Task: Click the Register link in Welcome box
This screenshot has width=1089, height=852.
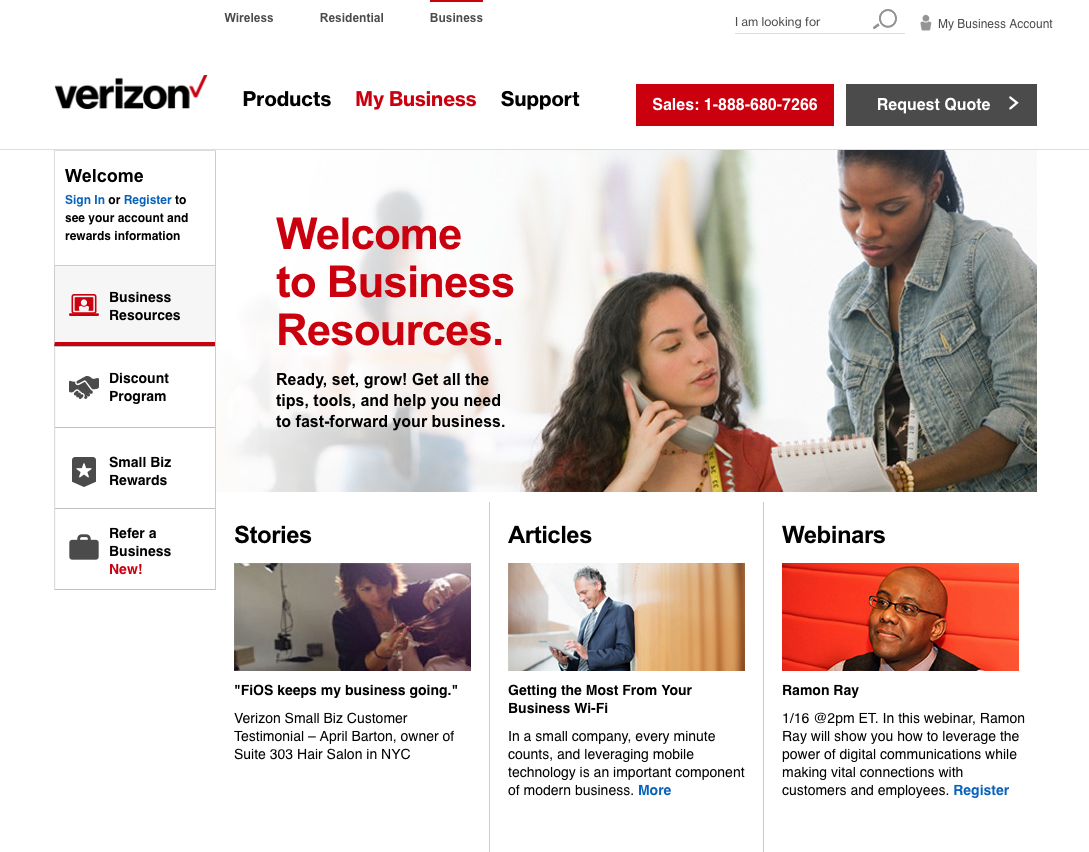Action: pyautogui.click(x=147, y=200)
